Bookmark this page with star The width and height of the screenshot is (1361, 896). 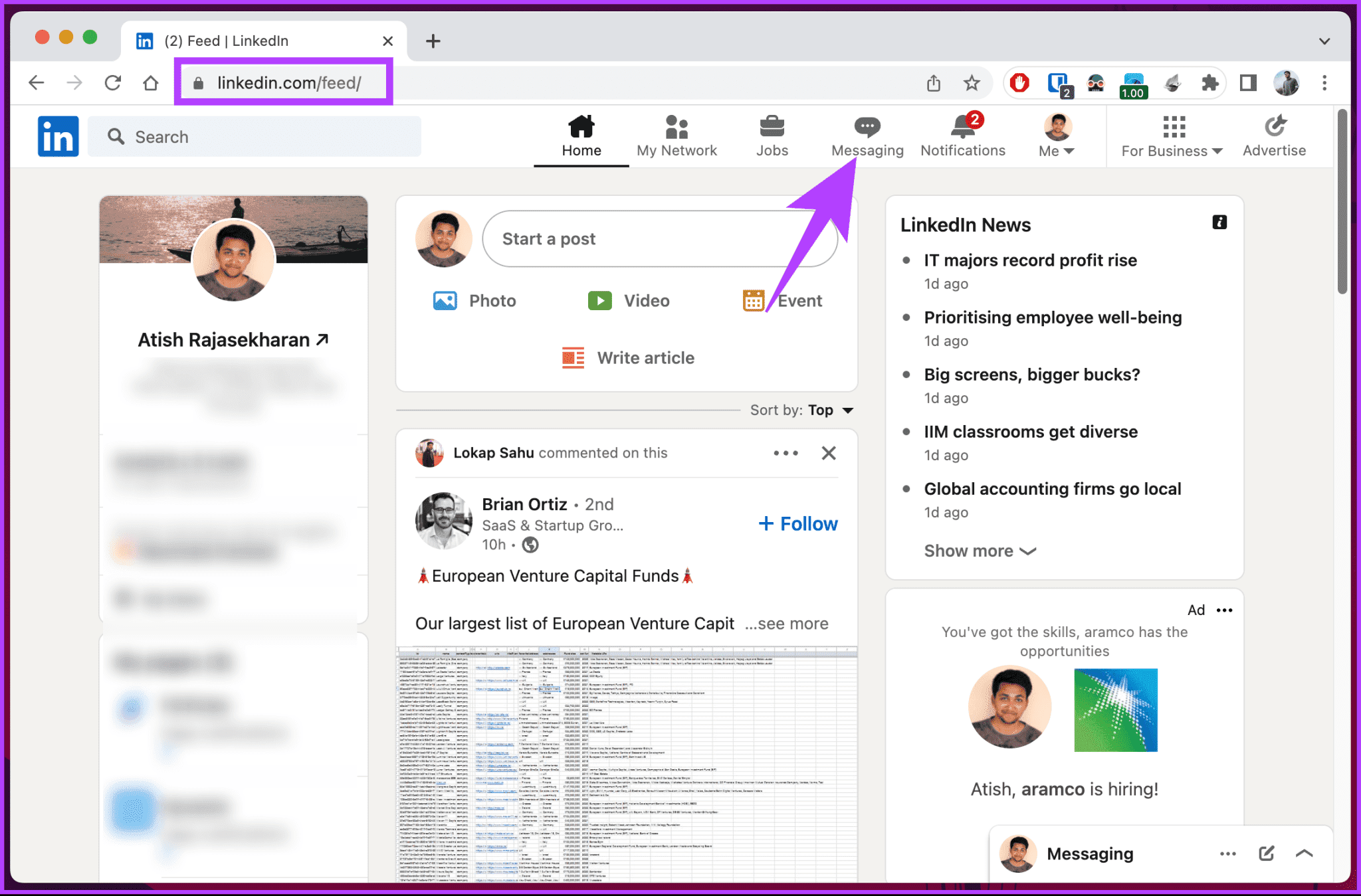coord(972,83)
